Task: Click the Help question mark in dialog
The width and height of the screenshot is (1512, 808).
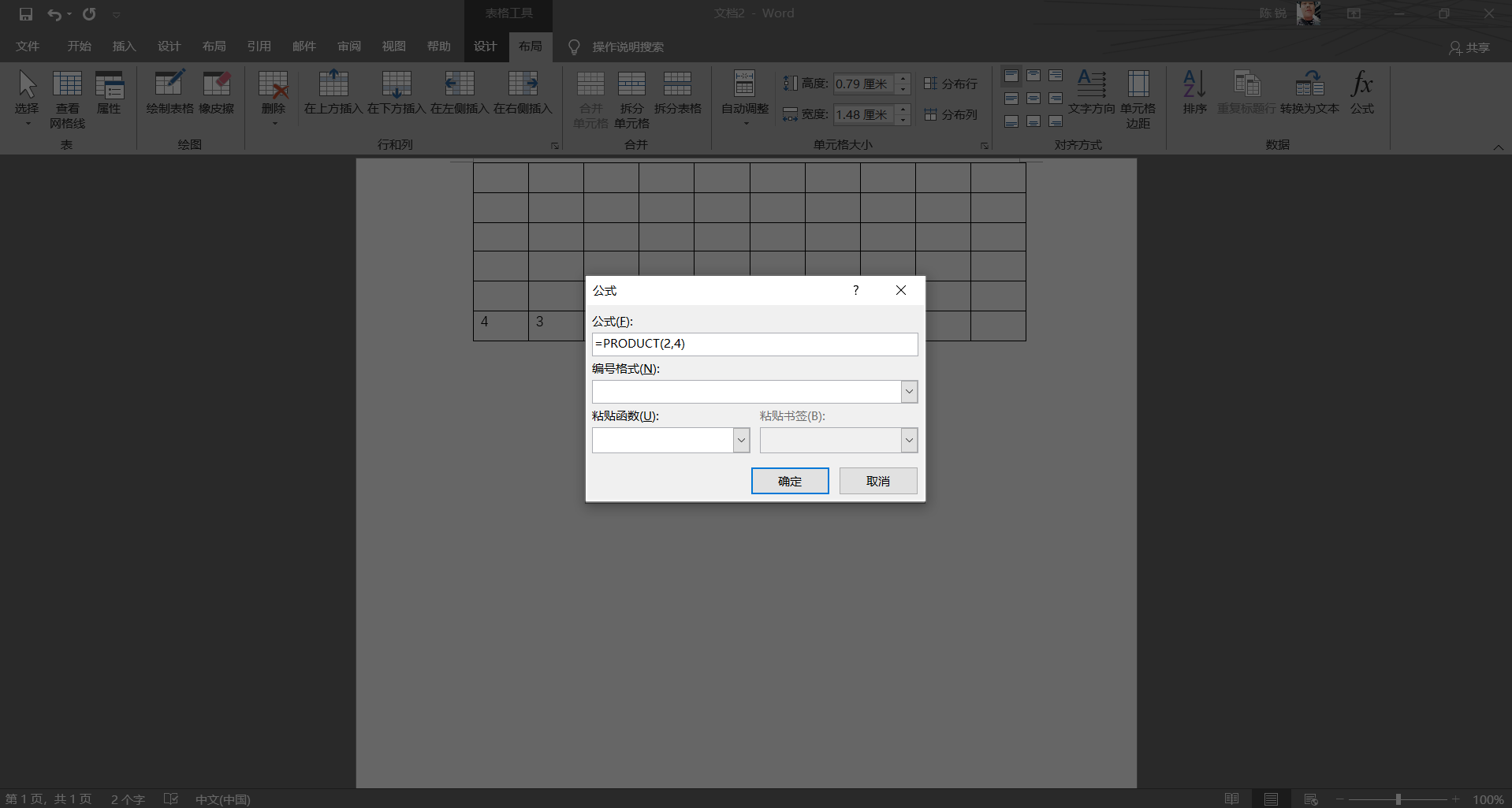Action: tap(855, 290)
